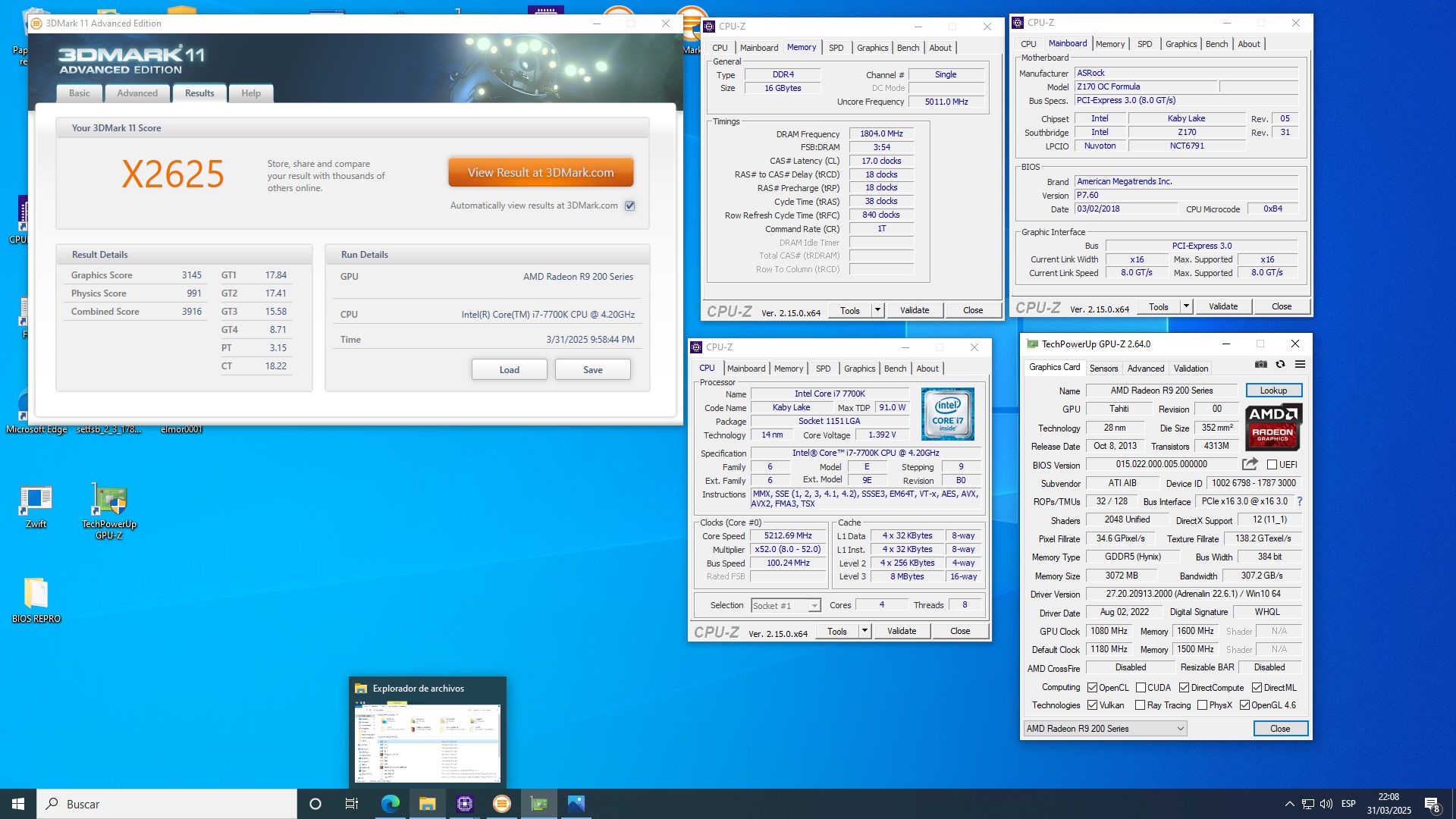This screenshot has width=1456, height=819.
Task: Toggle the Vulkan checkbox
Action: pyautogui.click(x=1092, y=705)
